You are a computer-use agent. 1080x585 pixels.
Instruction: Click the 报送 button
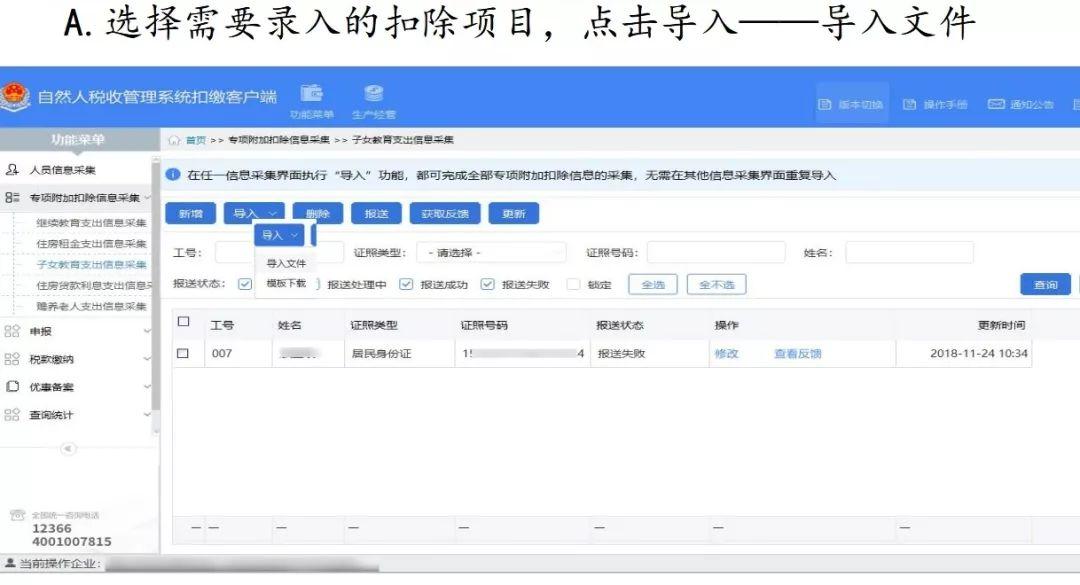coord(376,214)
